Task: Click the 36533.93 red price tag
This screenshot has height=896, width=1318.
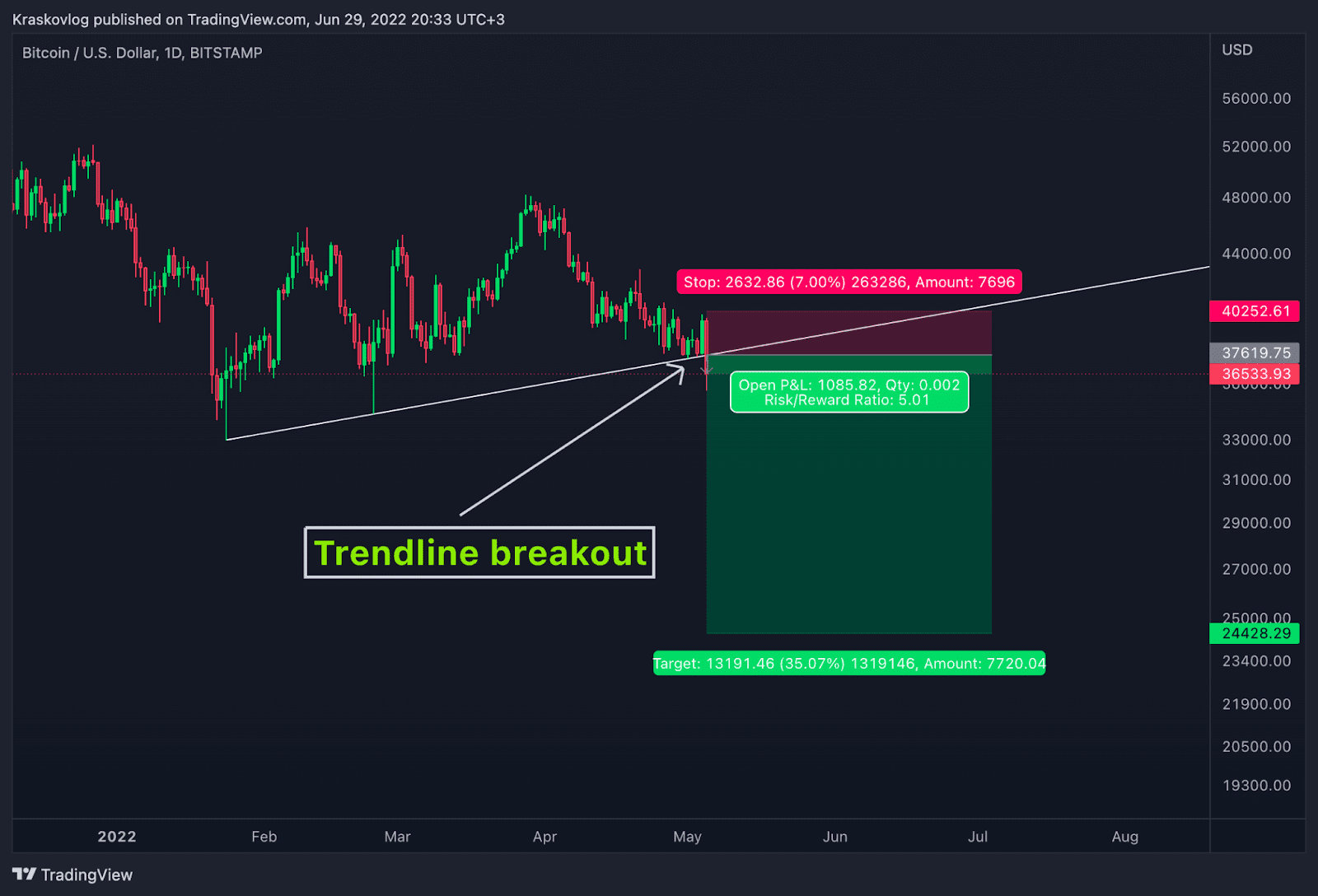Action: point(1255,374)
